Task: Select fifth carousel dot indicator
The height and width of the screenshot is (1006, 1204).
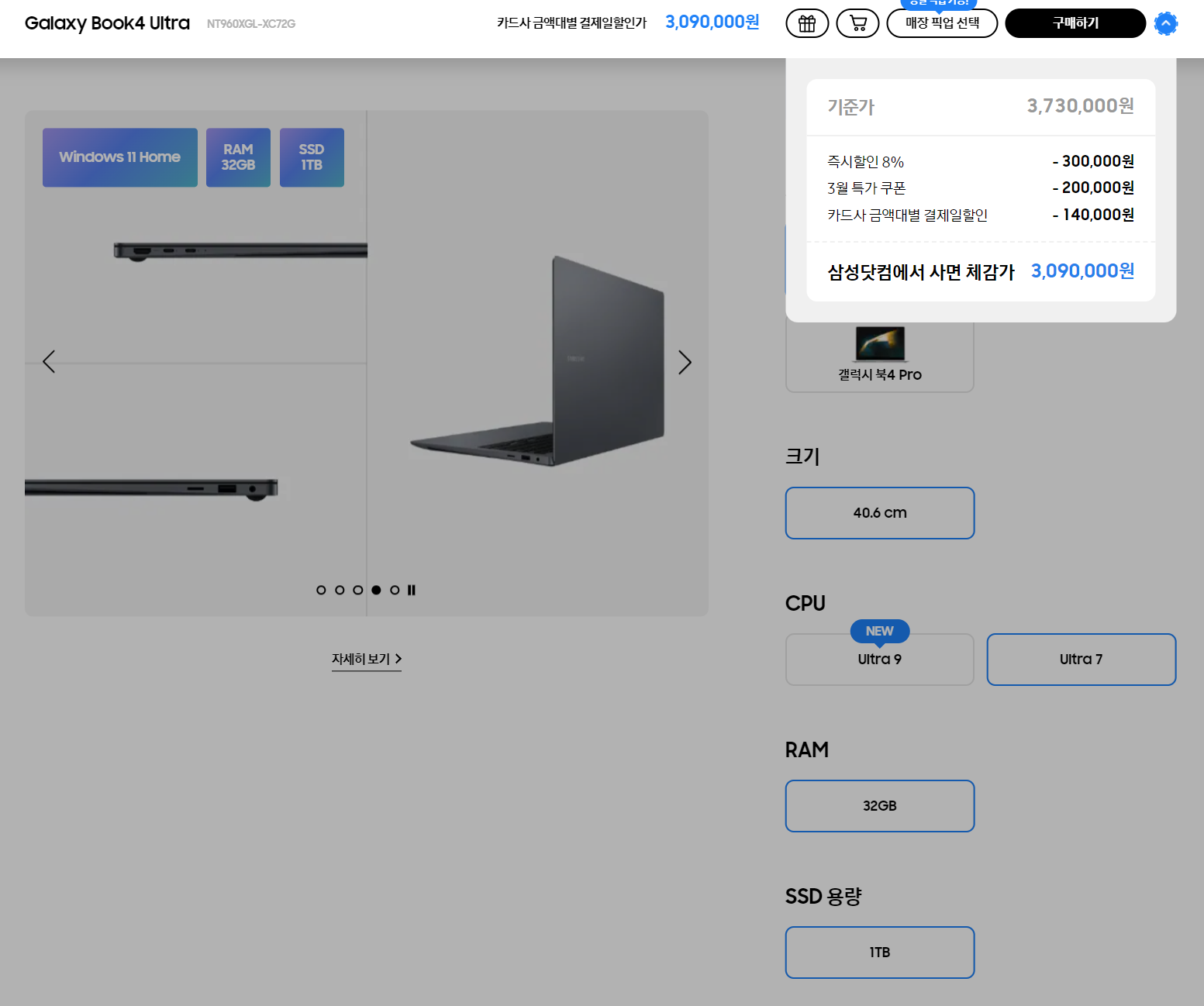Action: point(395,590)
